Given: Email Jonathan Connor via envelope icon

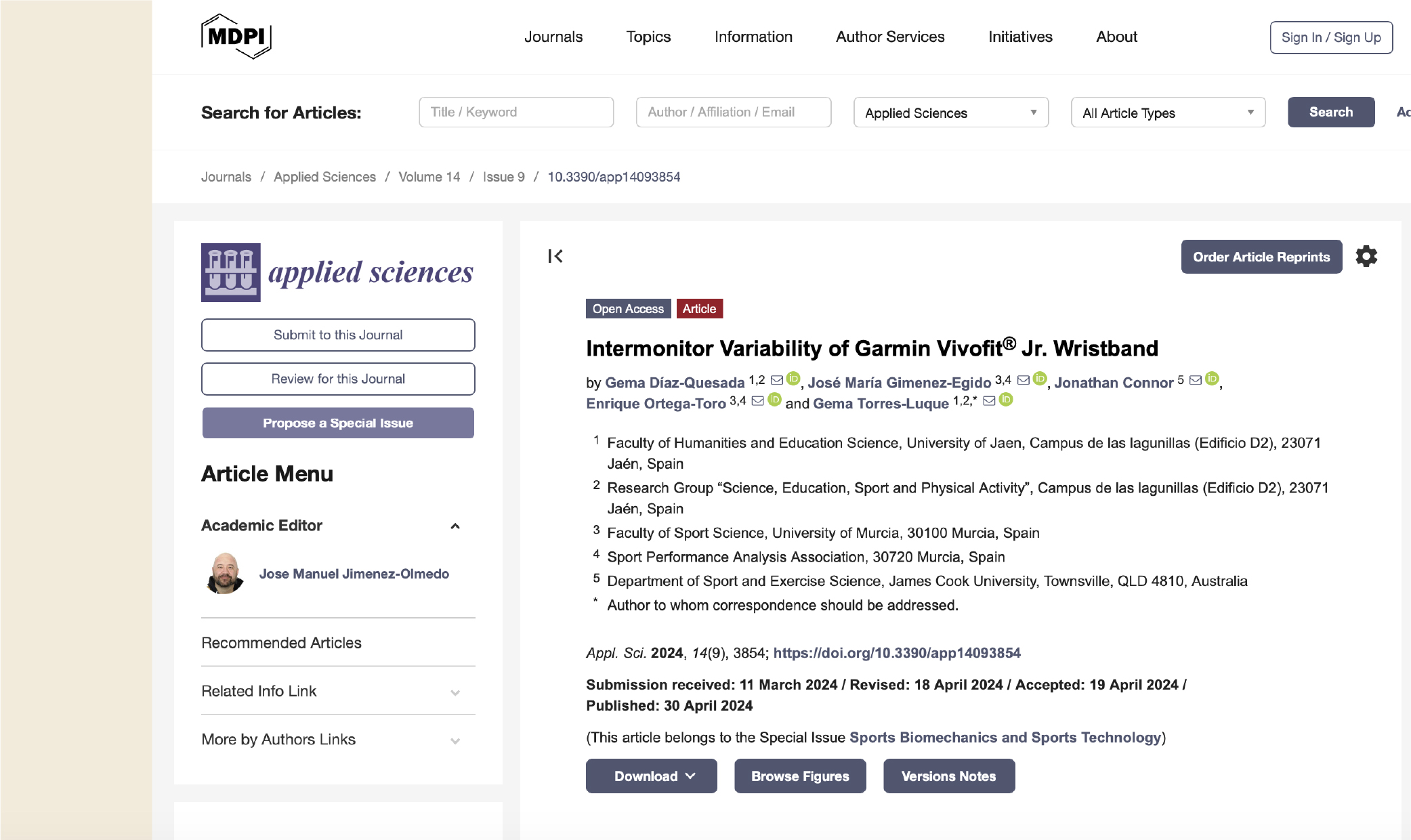Looking at the screenshot, I should click(x=1196, y=380).
